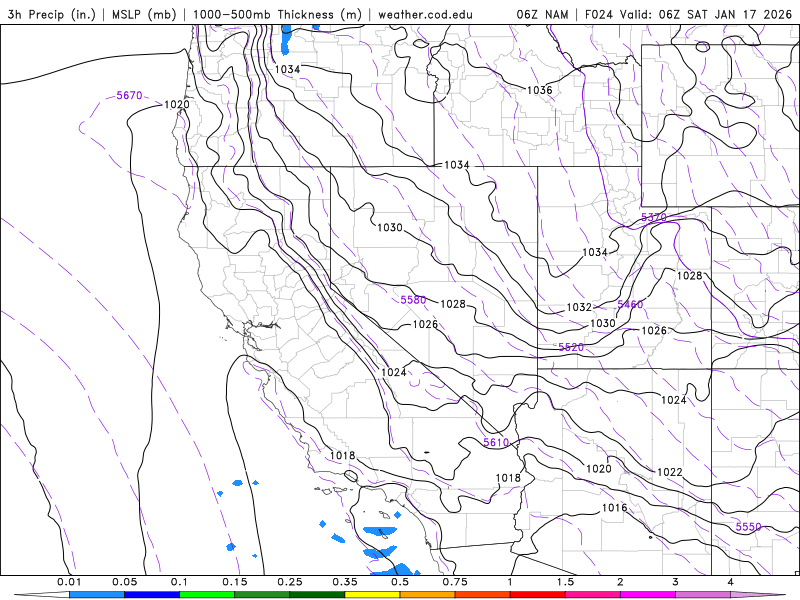Pick the magenta 2–3 legend swatch
The image size is (800, 600).
648,595
